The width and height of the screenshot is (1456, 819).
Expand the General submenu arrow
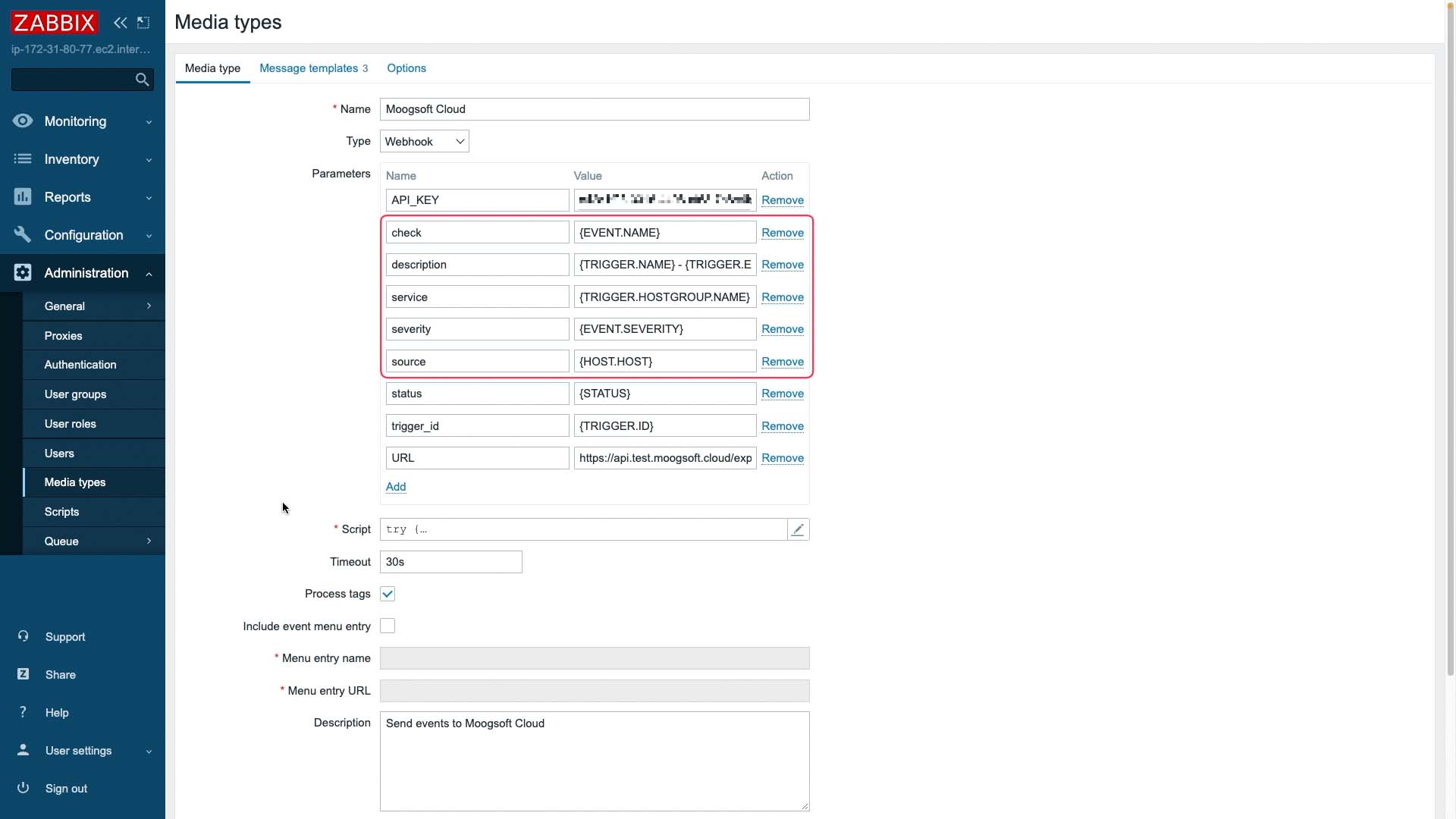pos(149,305)
